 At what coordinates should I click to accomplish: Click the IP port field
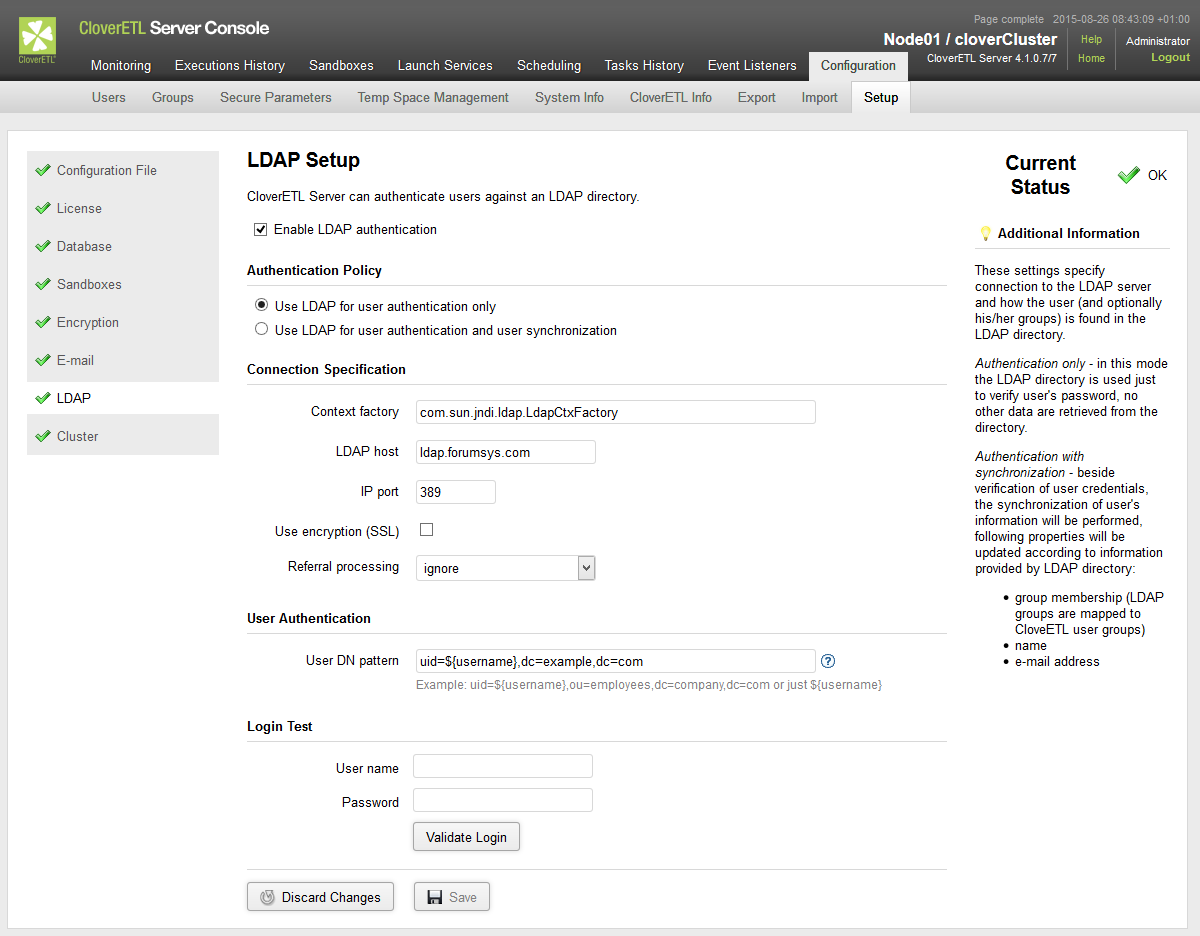[x=456, y=492]
